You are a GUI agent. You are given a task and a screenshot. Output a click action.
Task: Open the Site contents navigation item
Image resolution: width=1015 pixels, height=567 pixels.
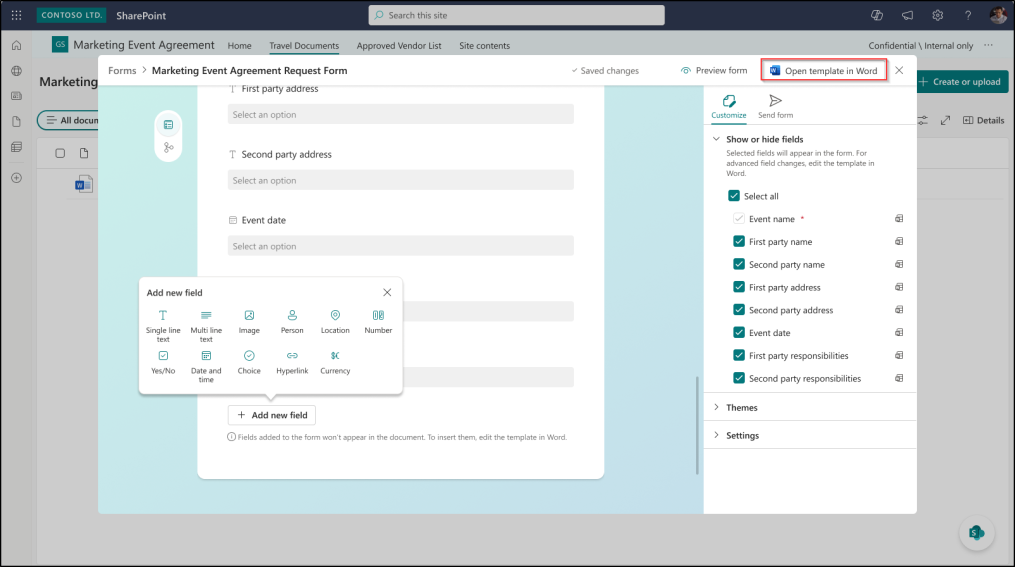(x=485, y=46)
